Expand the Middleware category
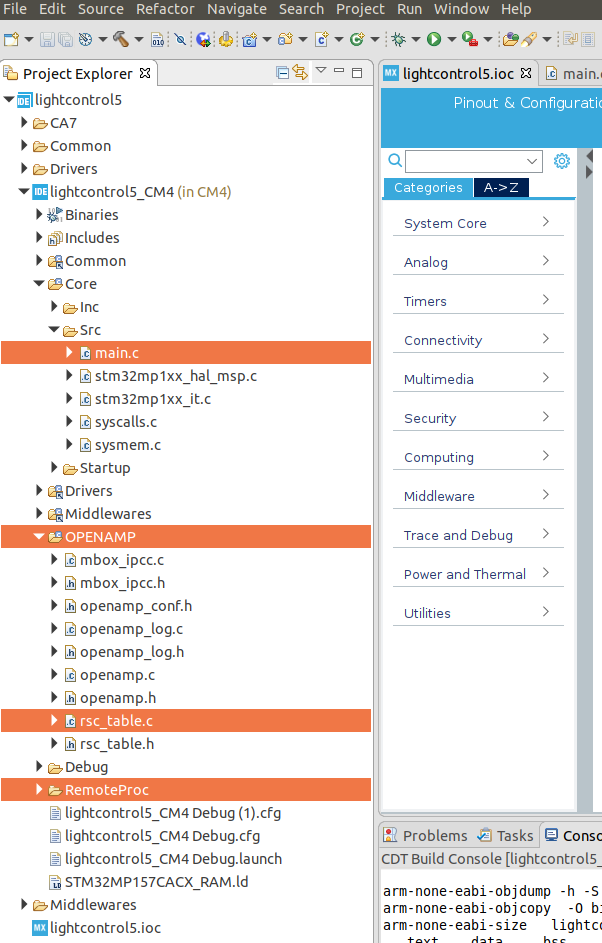Viewport: 602px width, 943px height. coord(478,496)
